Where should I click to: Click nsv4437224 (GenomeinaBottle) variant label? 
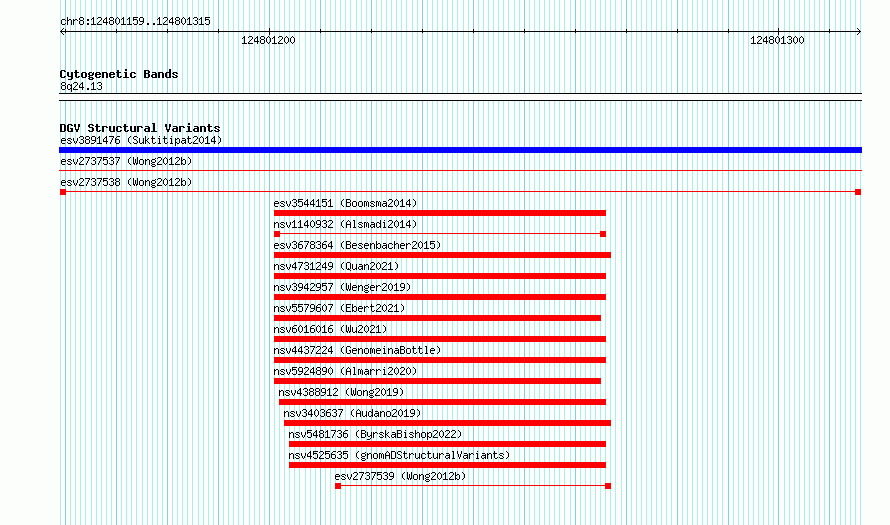pyautogui.click(x=357, y=350)
